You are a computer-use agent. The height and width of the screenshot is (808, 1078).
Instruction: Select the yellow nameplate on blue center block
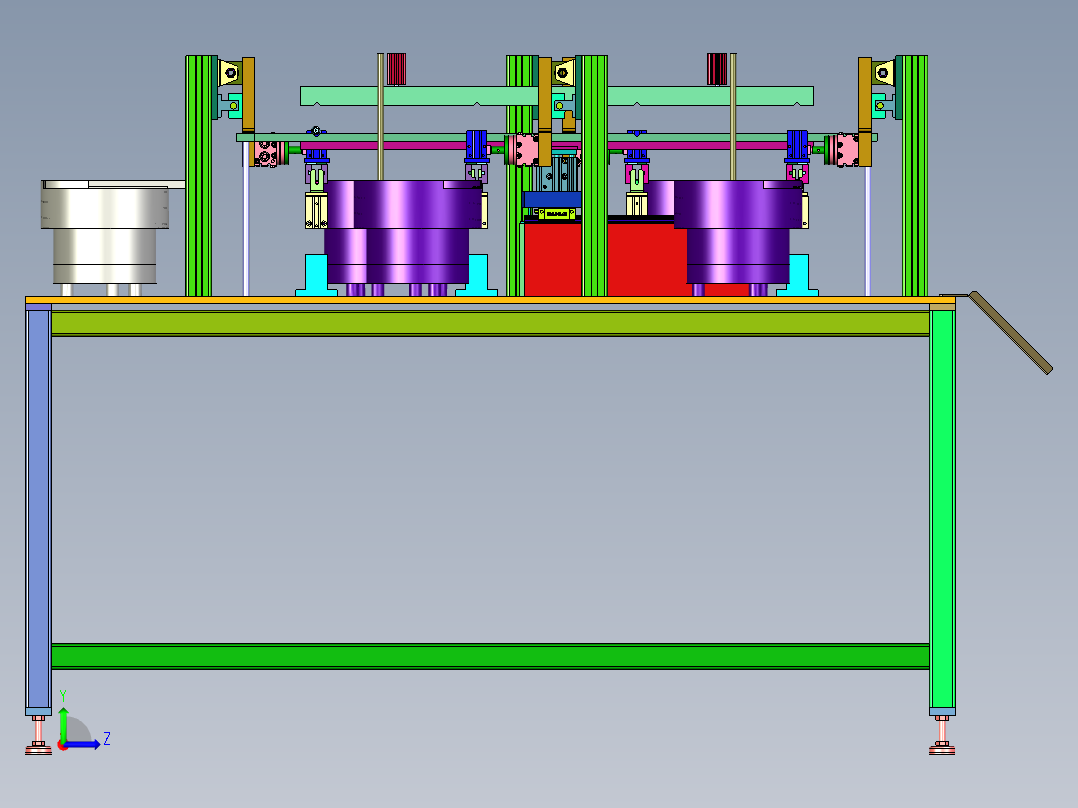[x=557, y=214]
